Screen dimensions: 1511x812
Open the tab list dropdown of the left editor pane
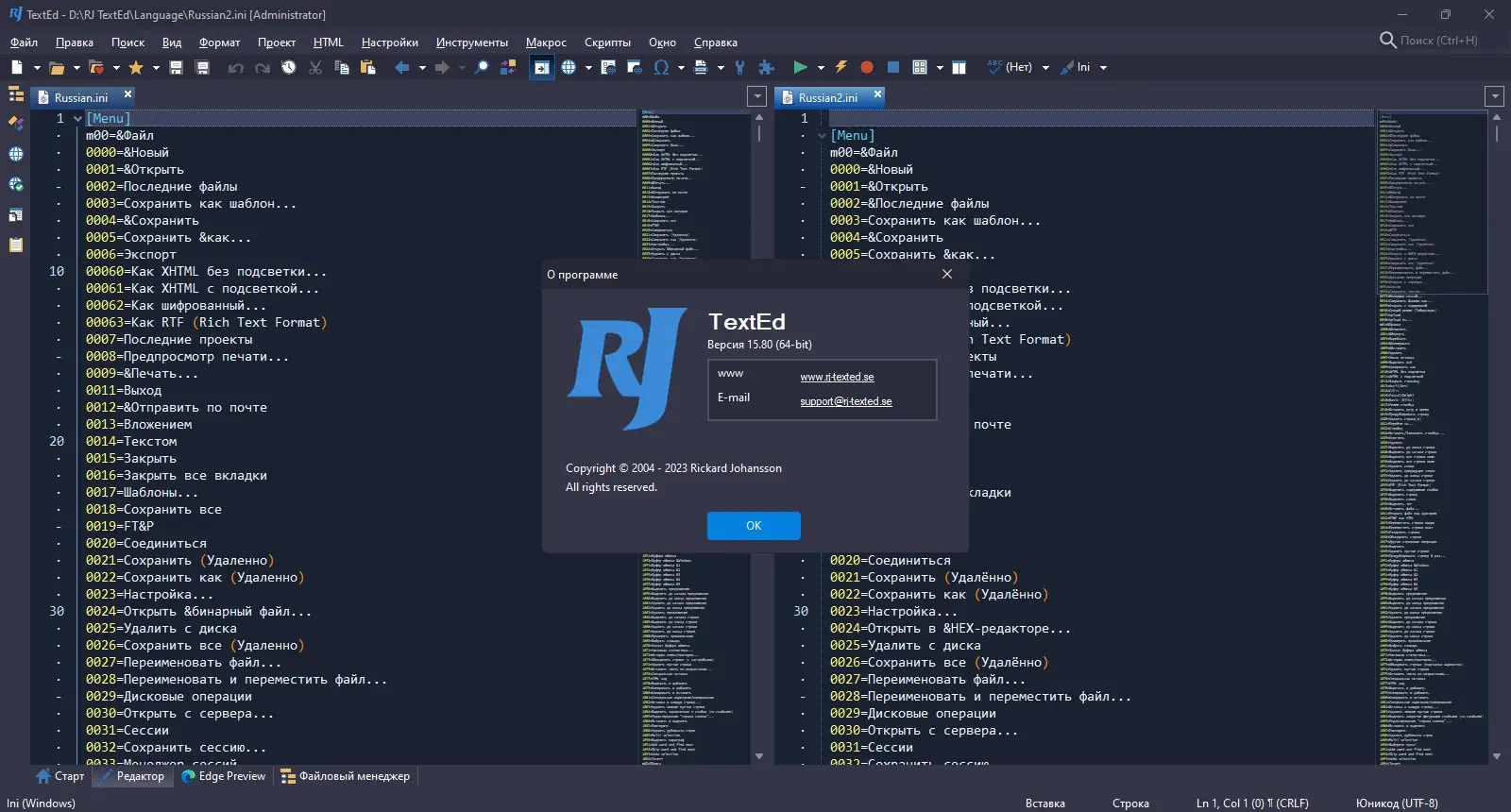[x=756, y=96]
